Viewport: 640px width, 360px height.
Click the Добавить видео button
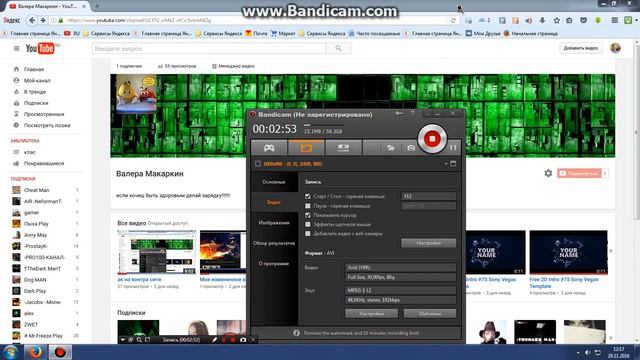pyautogui.click(x=580, y=48)
